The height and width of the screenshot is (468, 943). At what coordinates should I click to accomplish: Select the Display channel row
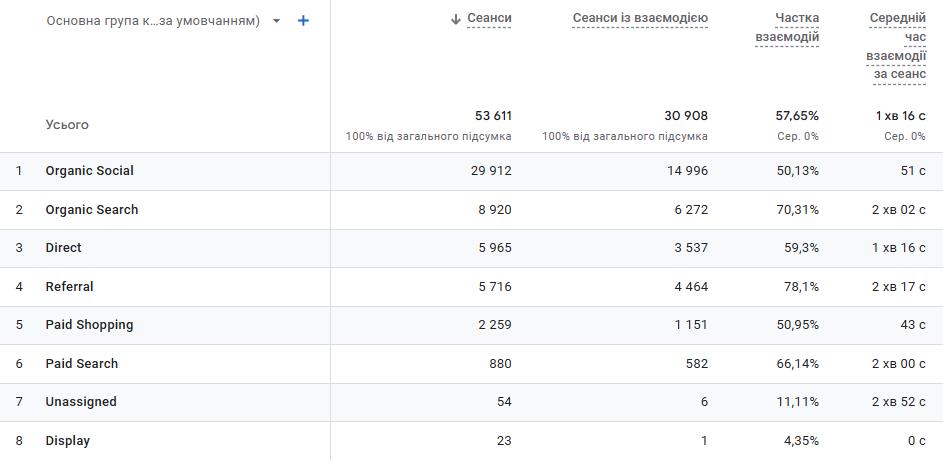(x=67, y=441)
